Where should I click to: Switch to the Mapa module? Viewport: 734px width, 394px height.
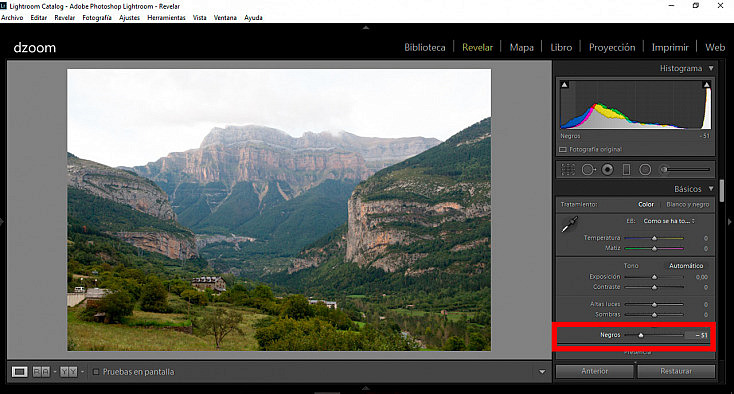[521, 47]
